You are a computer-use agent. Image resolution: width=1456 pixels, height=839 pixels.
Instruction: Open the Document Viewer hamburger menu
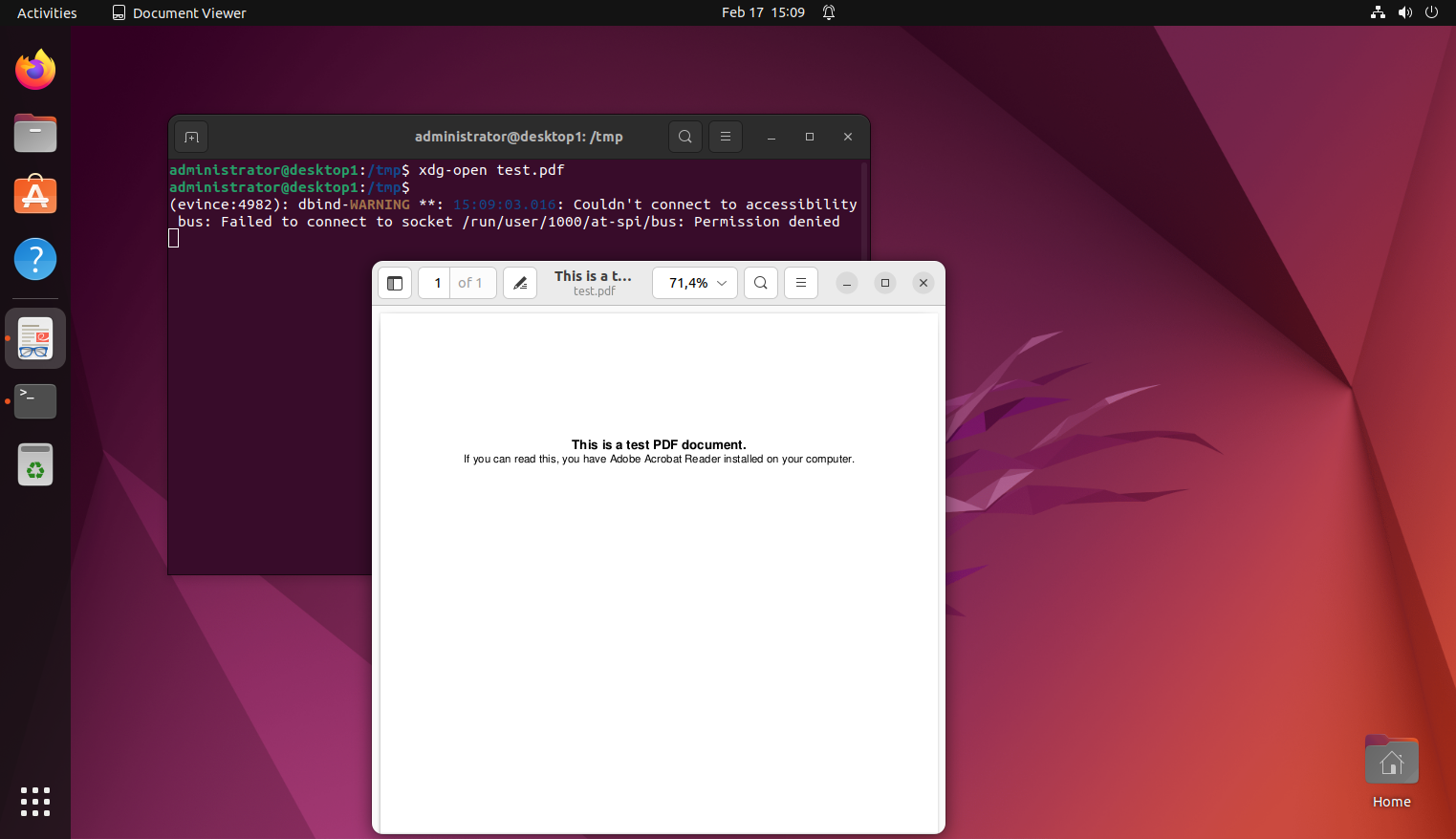[800, 283]
